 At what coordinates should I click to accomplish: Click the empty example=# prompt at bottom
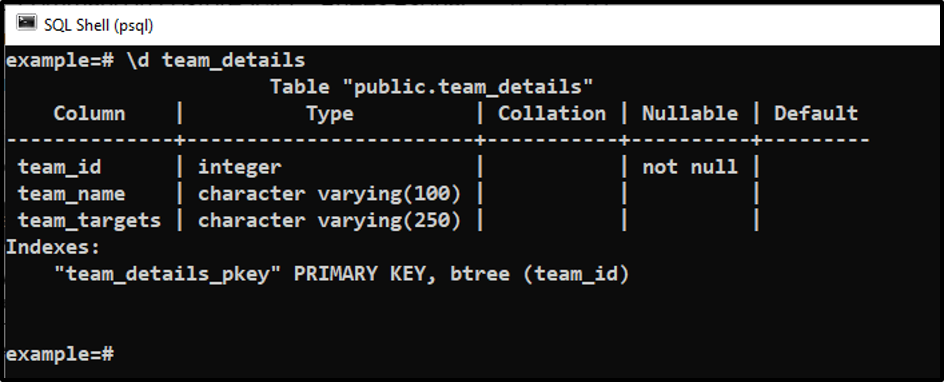(x=60, y=354)
